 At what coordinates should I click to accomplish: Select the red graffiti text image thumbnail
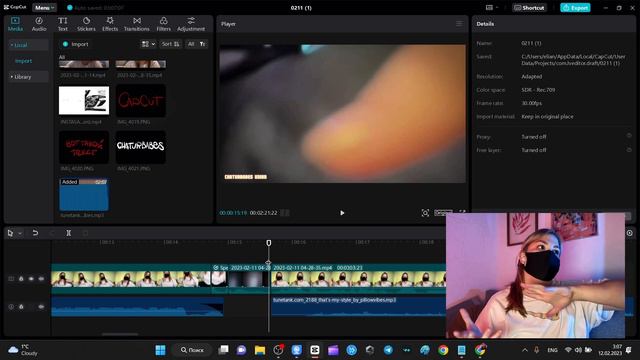[84, 147]
